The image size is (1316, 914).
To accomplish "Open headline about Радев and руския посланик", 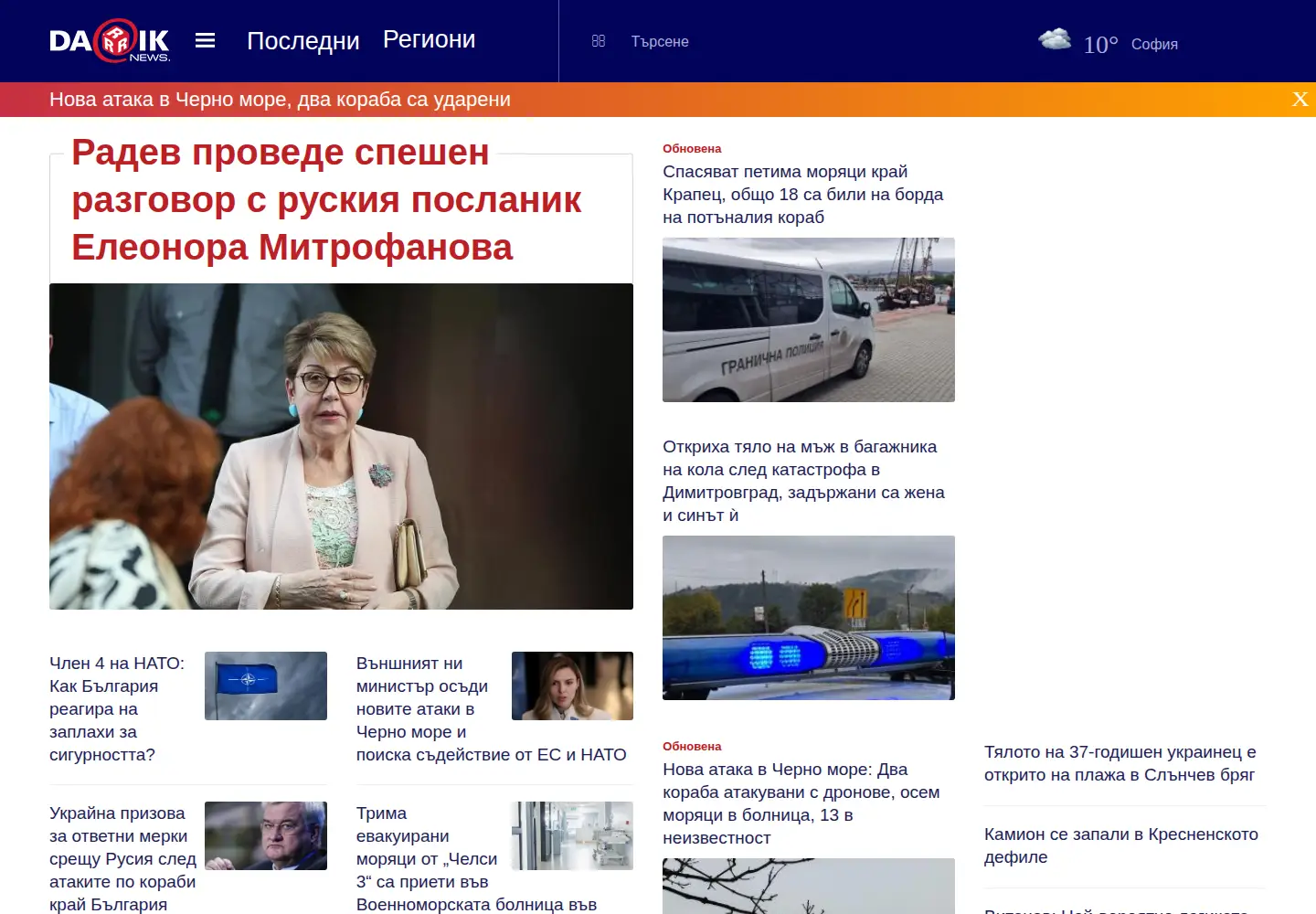I will click(326, 200).
